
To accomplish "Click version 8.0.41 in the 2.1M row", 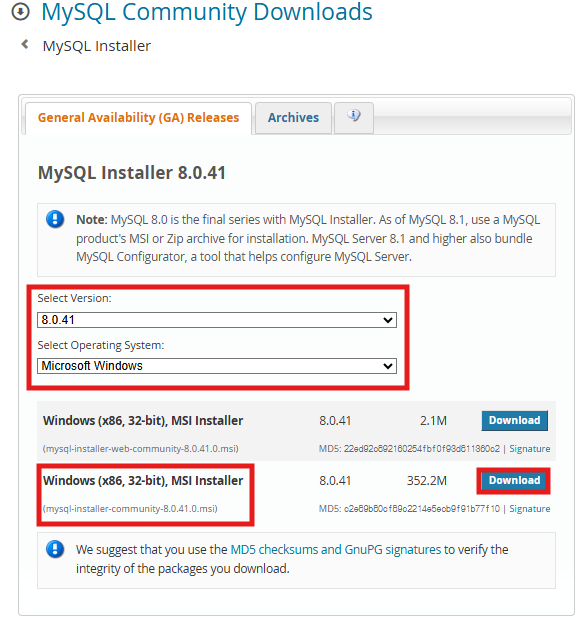I will [x=335, y=421].
